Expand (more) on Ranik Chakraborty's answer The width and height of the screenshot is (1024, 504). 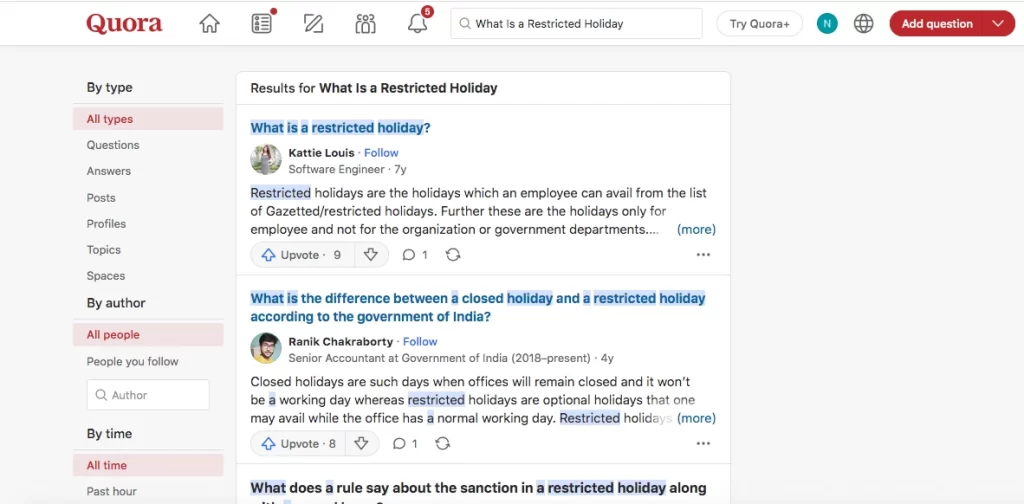click(x=696, y=418)
